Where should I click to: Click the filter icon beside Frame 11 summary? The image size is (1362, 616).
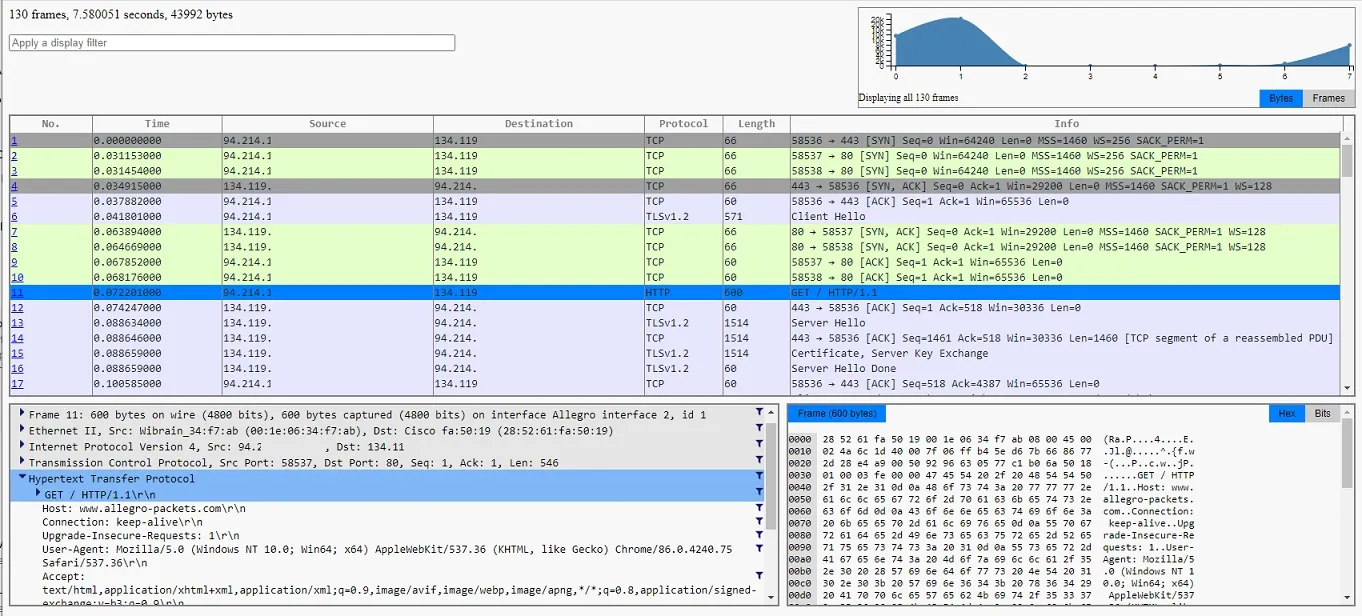[x=760, y=411]
